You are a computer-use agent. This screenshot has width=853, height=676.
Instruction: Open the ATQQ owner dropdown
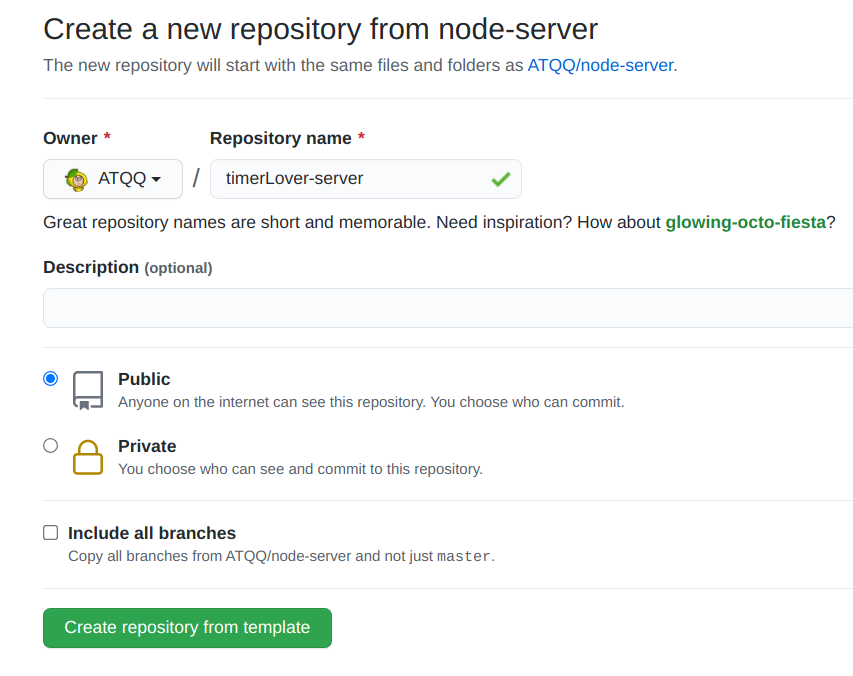coord(113,179)
